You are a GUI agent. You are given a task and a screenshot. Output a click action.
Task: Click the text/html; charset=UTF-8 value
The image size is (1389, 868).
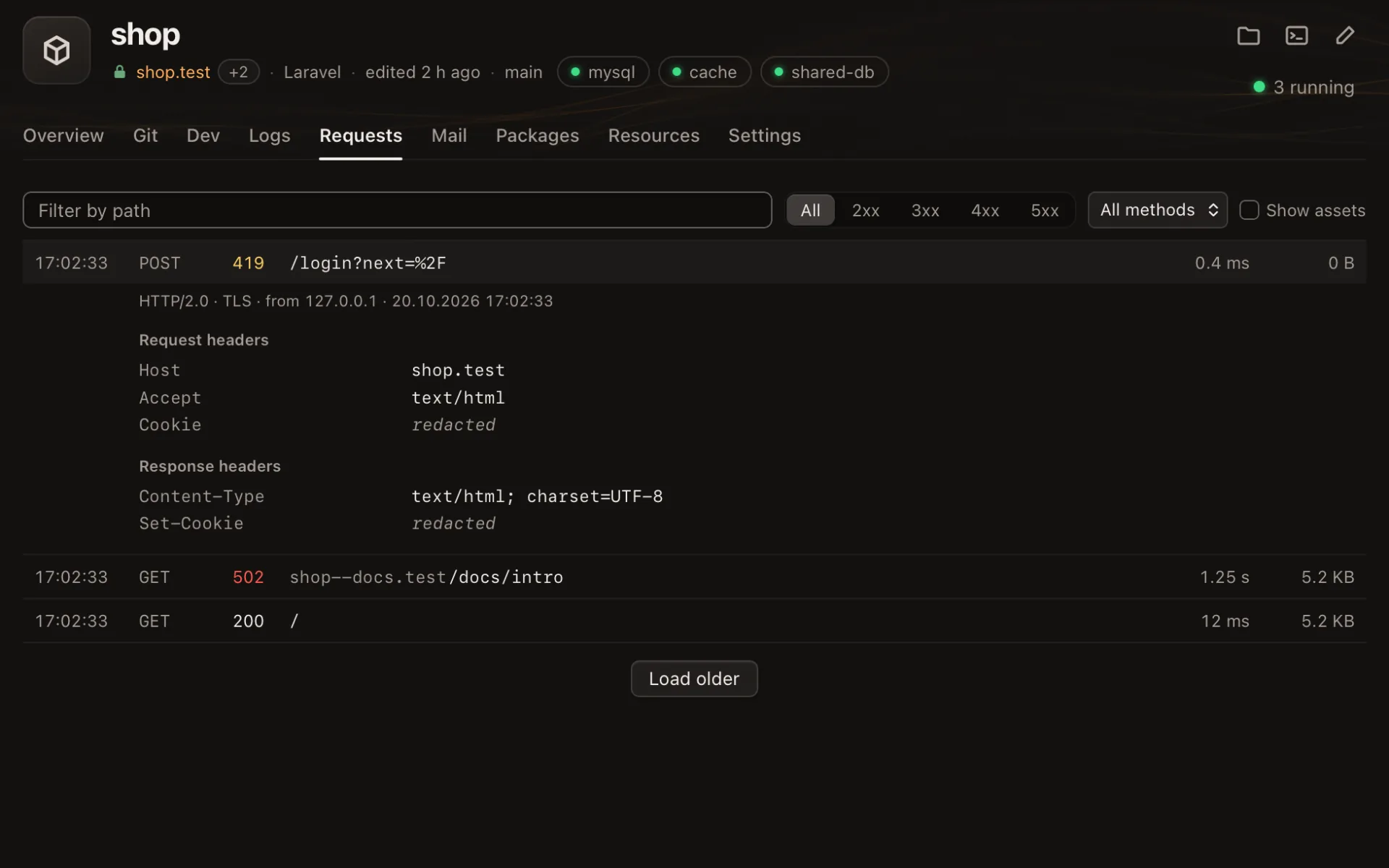tap(538, 496)
